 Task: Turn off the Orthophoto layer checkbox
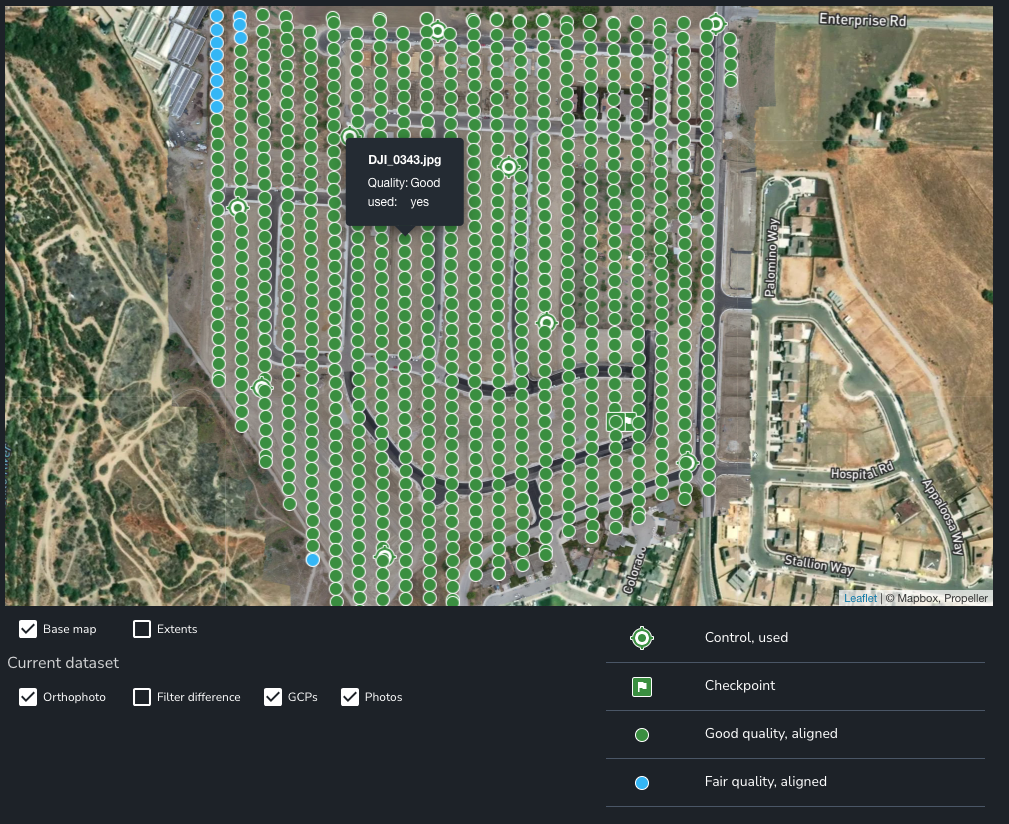tap(28, 697)
